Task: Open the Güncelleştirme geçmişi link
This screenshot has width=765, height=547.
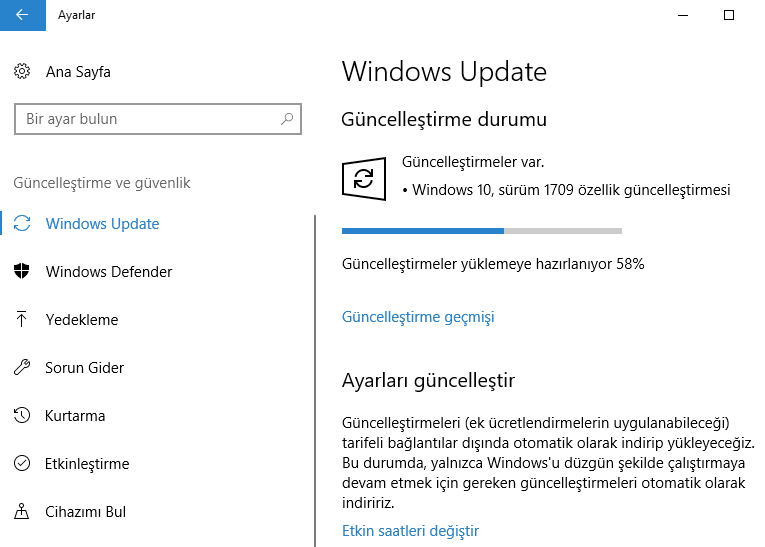Action: (x=418, y=317)
